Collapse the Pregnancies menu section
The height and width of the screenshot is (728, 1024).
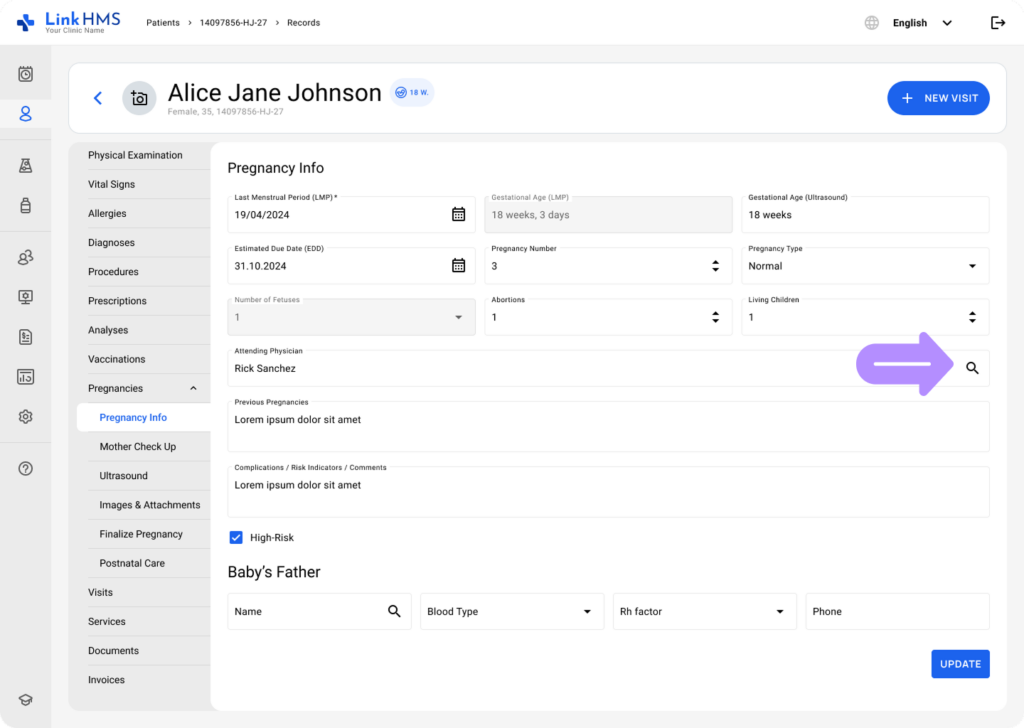(193, 389)
